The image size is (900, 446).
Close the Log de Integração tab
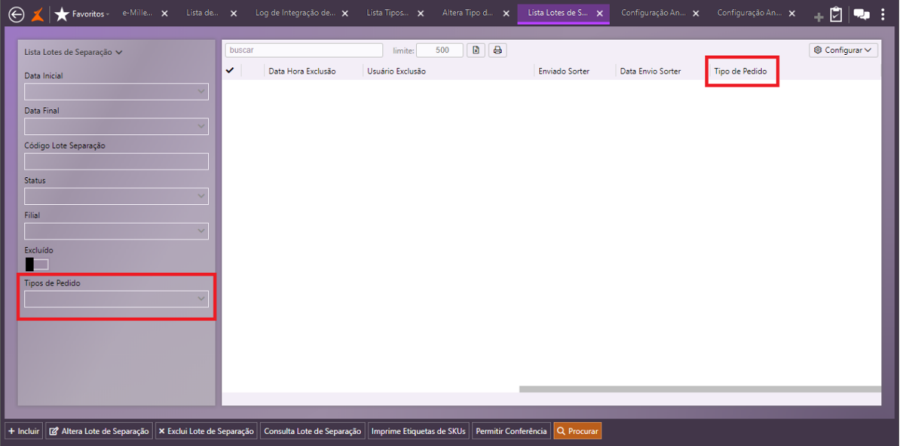[345, 14]
